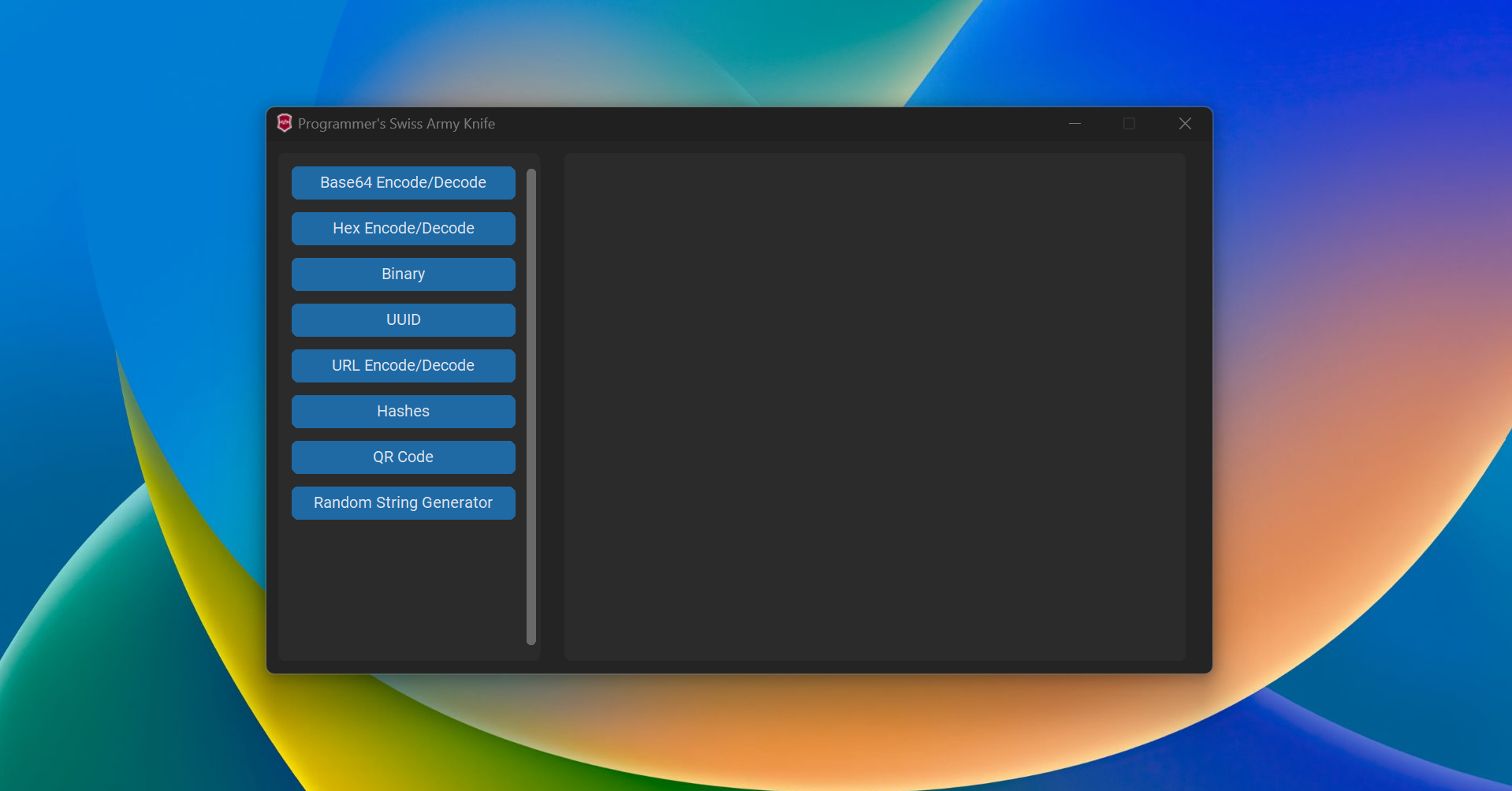Close the Programmer's Swiss Army Knife window
This screenshot has width=1512, height=791.
[x=1185, y=124]
